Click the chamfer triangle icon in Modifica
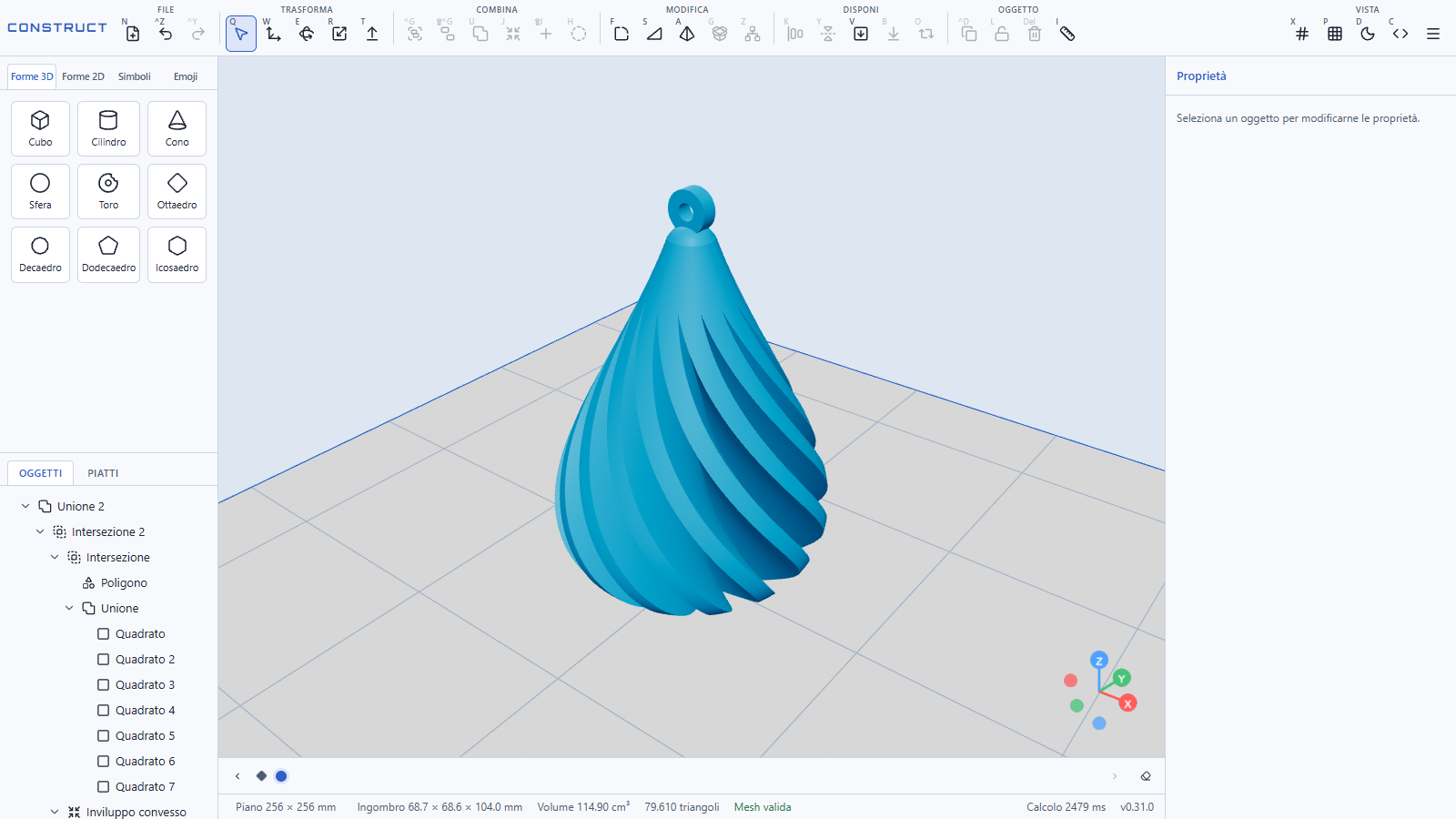The image size is (1456, 819). point(654,34)
